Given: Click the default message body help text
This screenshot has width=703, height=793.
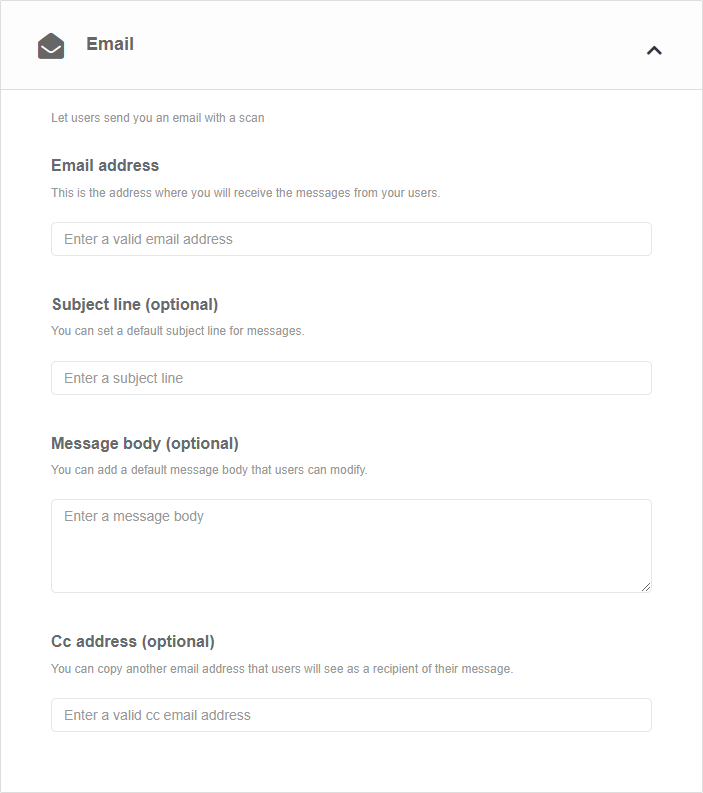Looking at the screenshot, I should coord(209,469).
